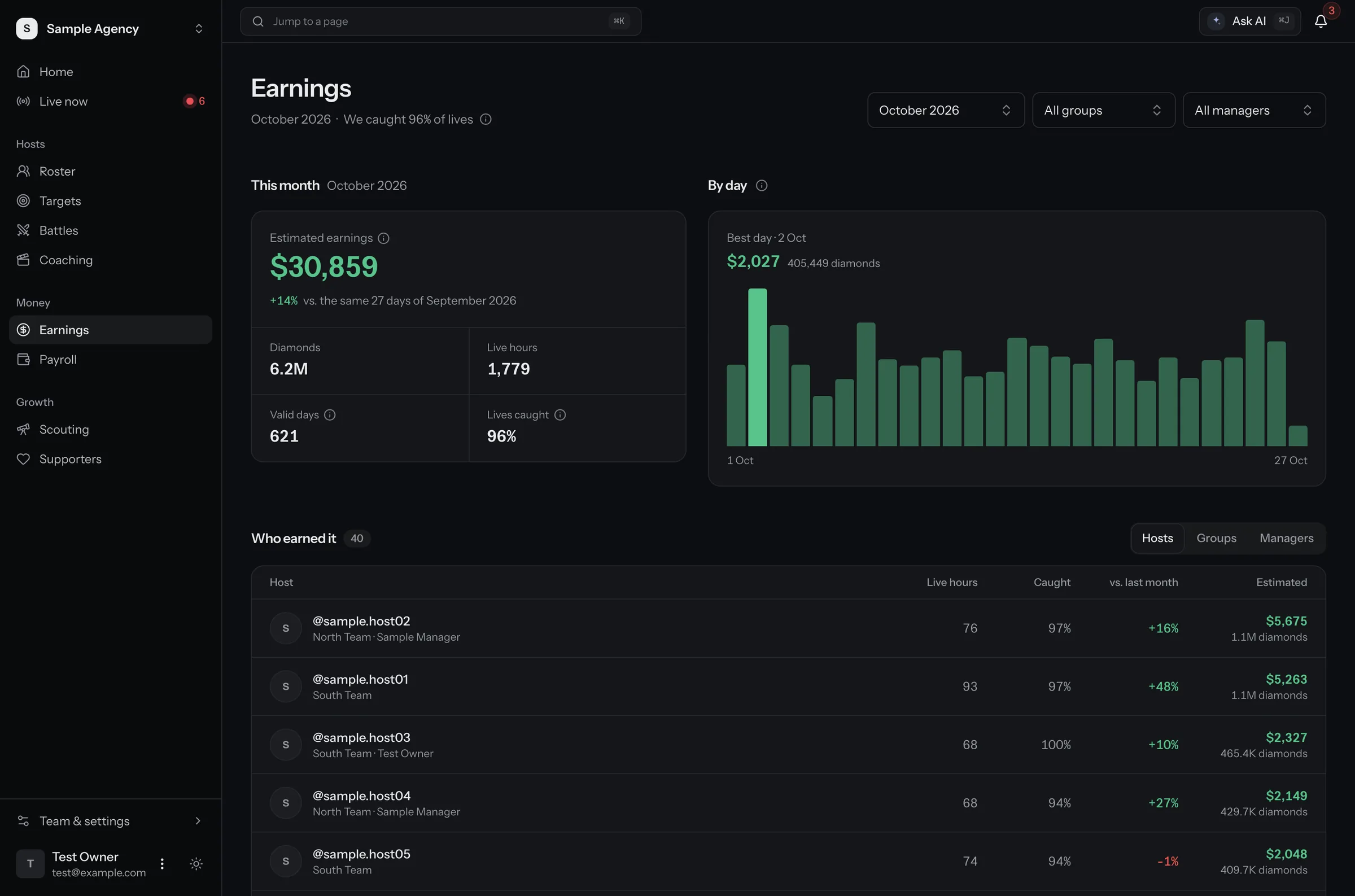
Task: Open the @sample.host02 row
Action: pyautogui.click(x=788, y=628)
